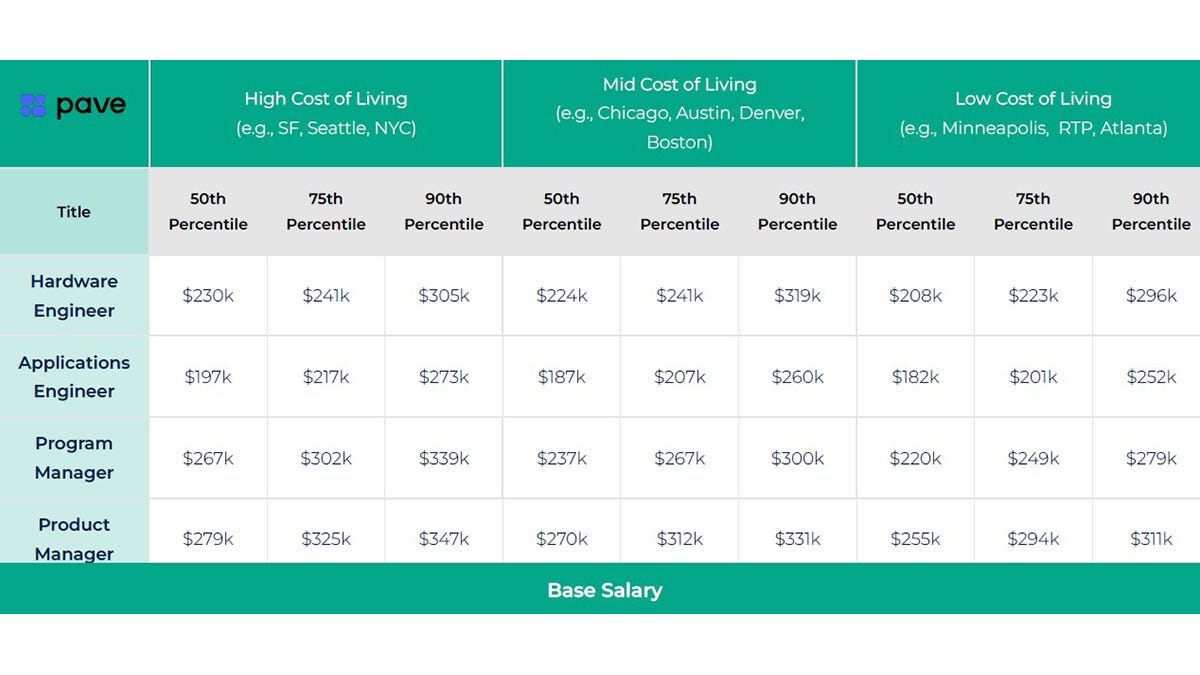Select the $220k Program Manager cell
This screenshot has width=1200, height=675.
pyautogui.click(x=915, y=458)
